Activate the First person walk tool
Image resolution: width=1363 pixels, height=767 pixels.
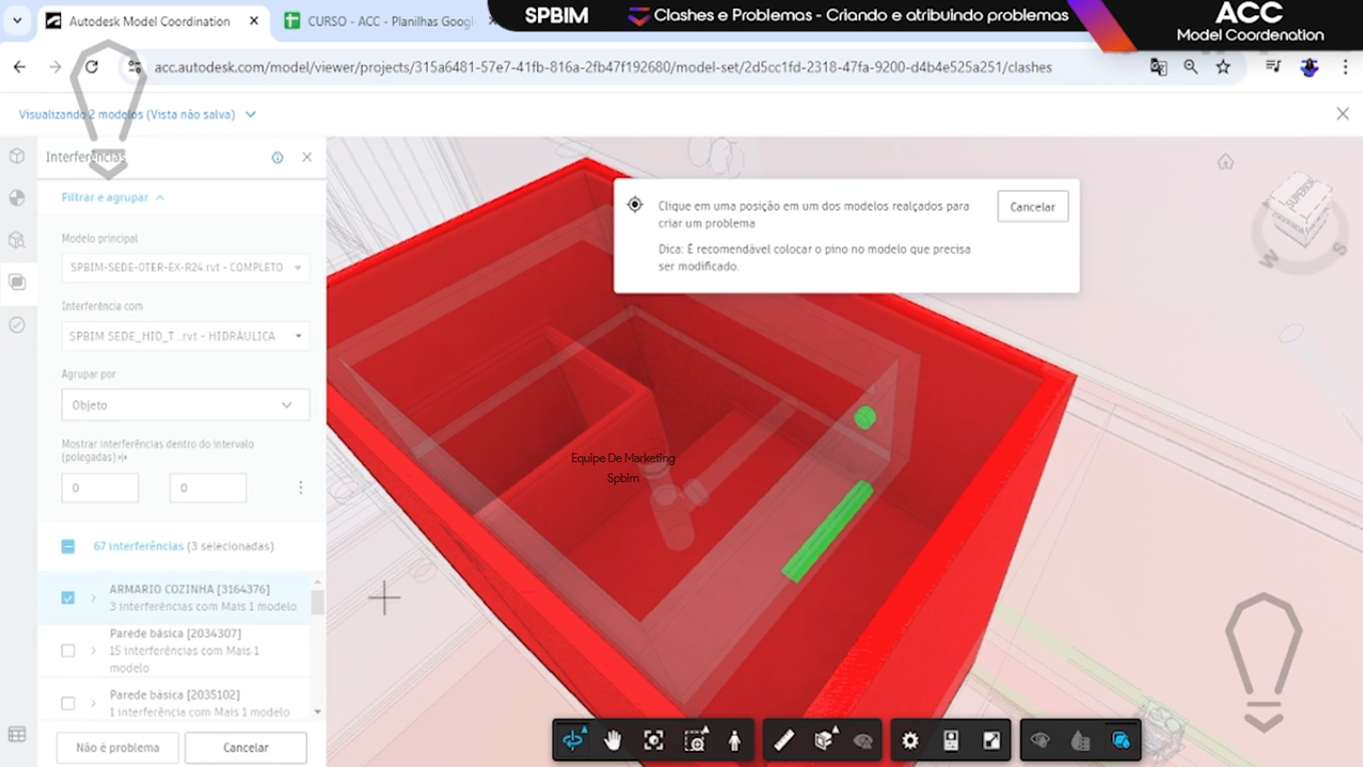tap(735, 740)
